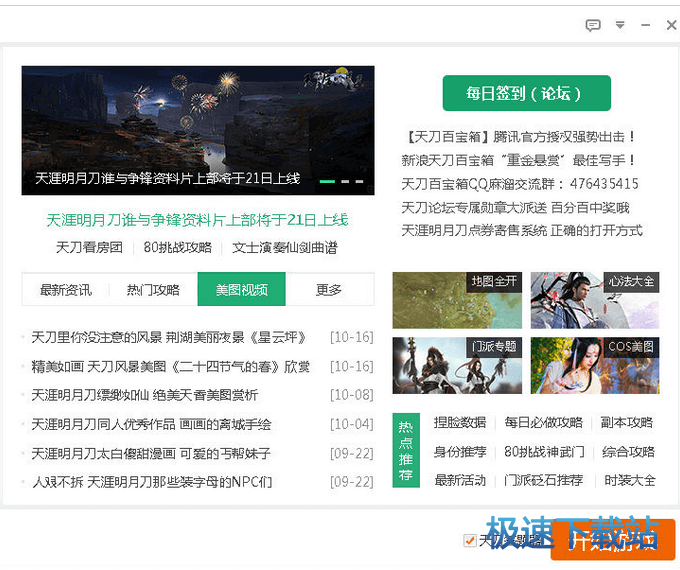This screenshot has height=570, width=680.
Task: Click the 最新活动 hot link
Action: [460, 480]
